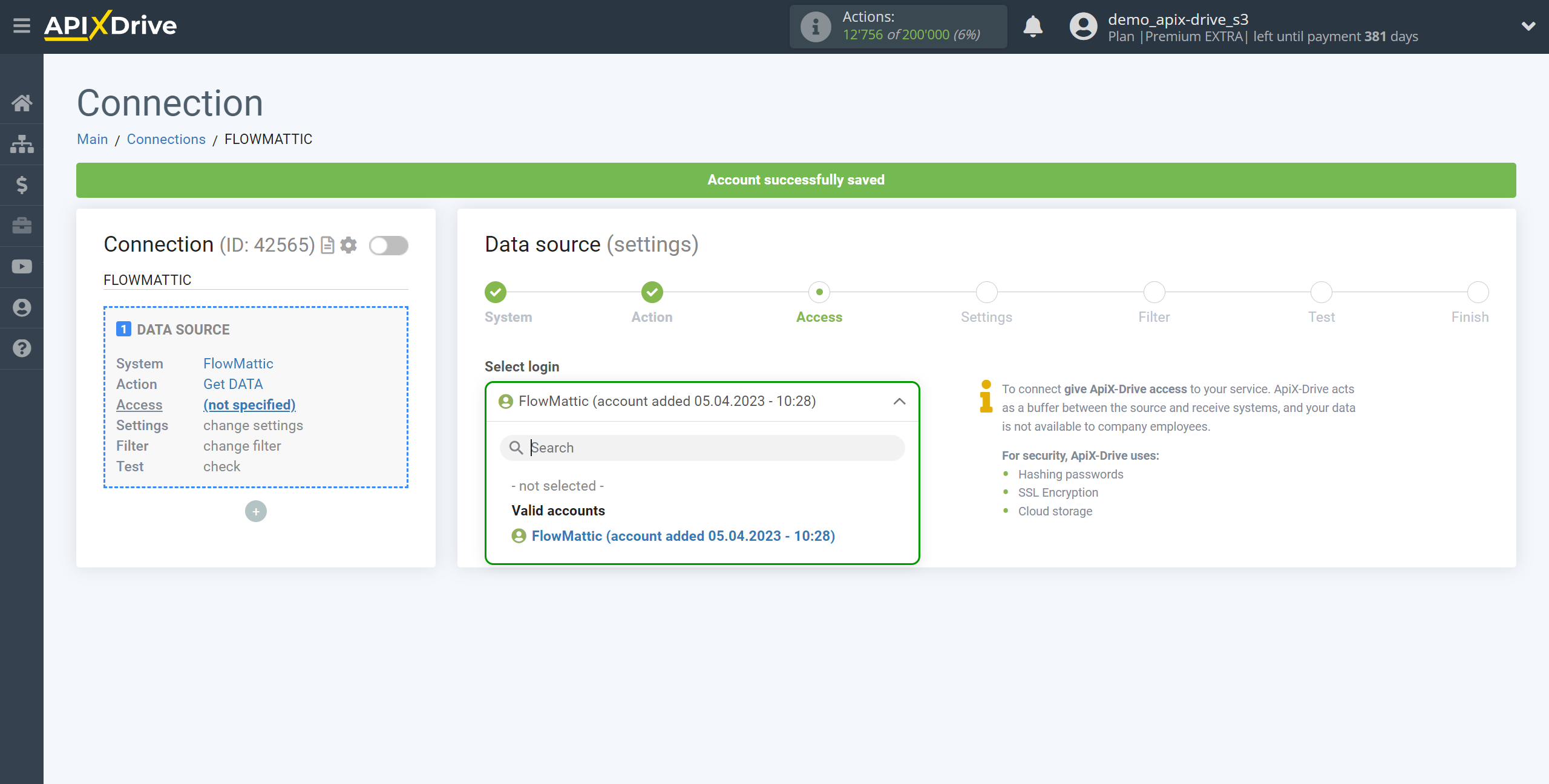Click the Connections breadcrumb link
The image size is (1549, 784).
pyautogui.click(x=165, y=139)
